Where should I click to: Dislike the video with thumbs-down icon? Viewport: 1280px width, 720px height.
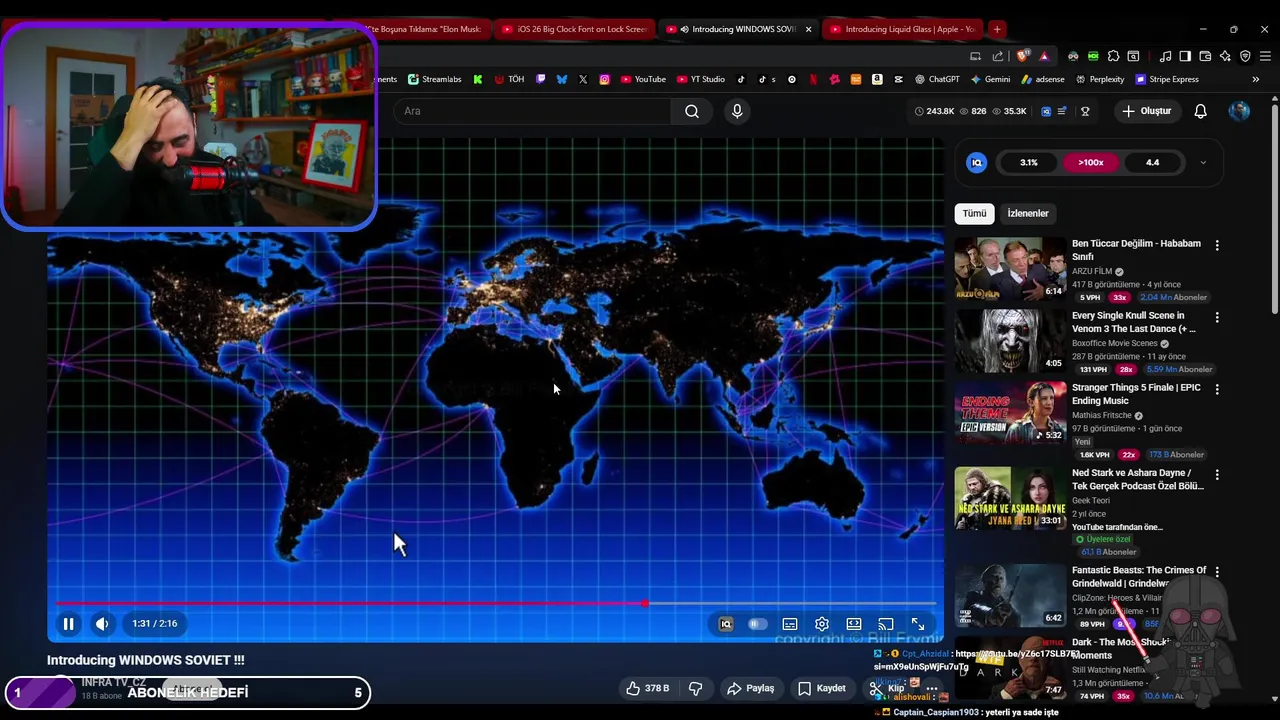[696, 688]
